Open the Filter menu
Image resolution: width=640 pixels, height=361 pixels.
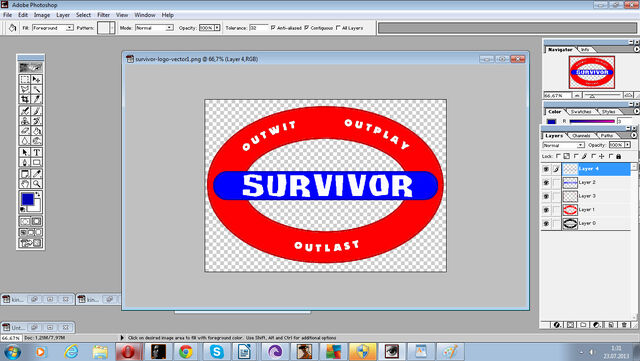coord(103,15)
